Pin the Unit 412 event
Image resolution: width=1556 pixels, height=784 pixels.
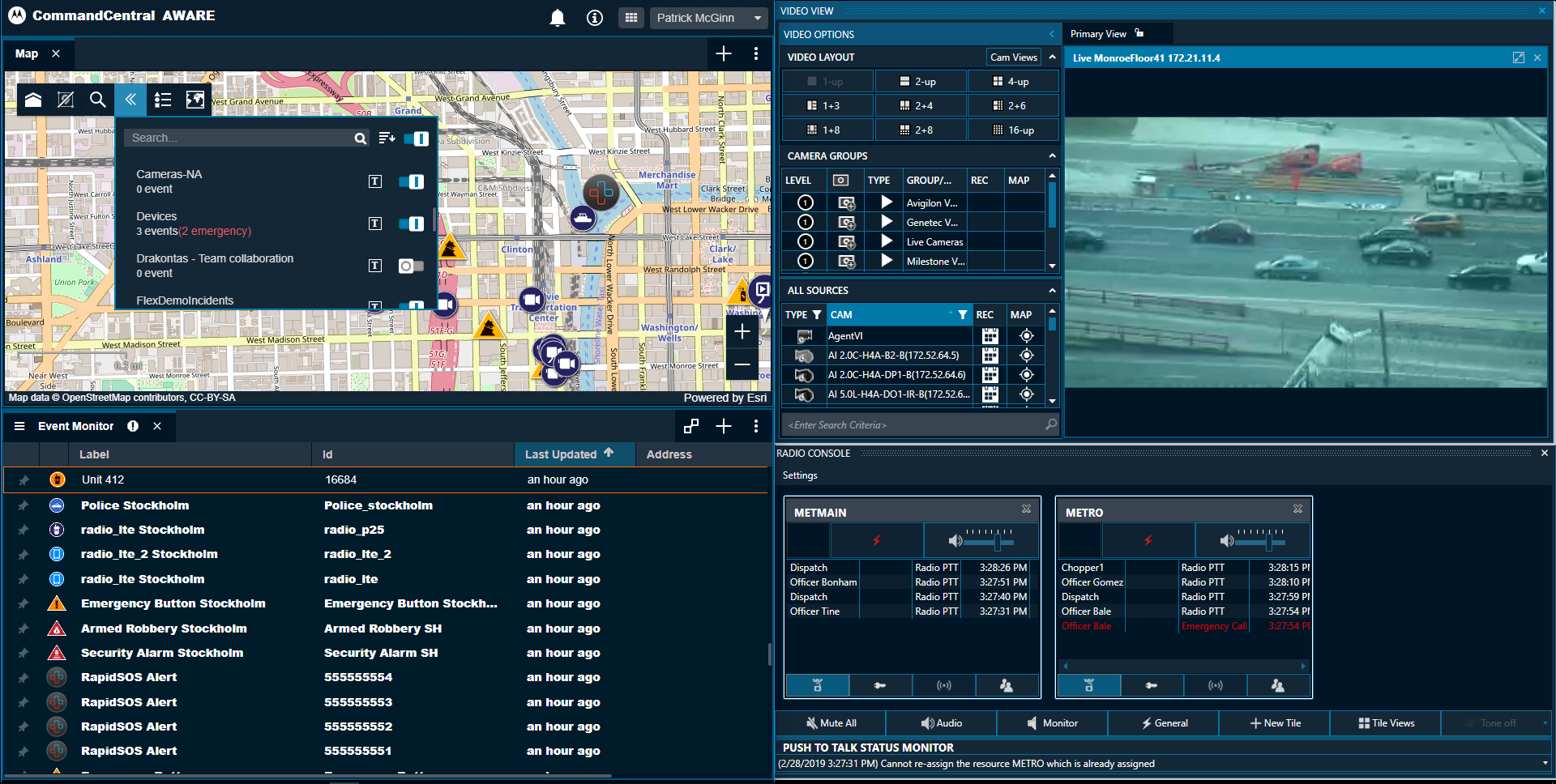click(24, 480)
